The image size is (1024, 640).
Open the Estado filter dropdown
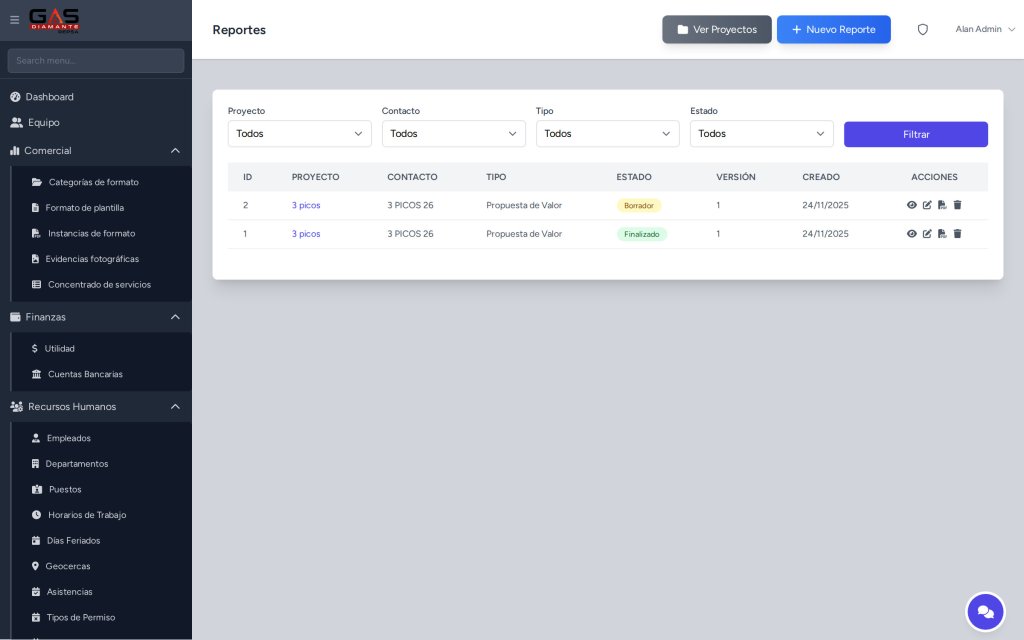point(761,134)
